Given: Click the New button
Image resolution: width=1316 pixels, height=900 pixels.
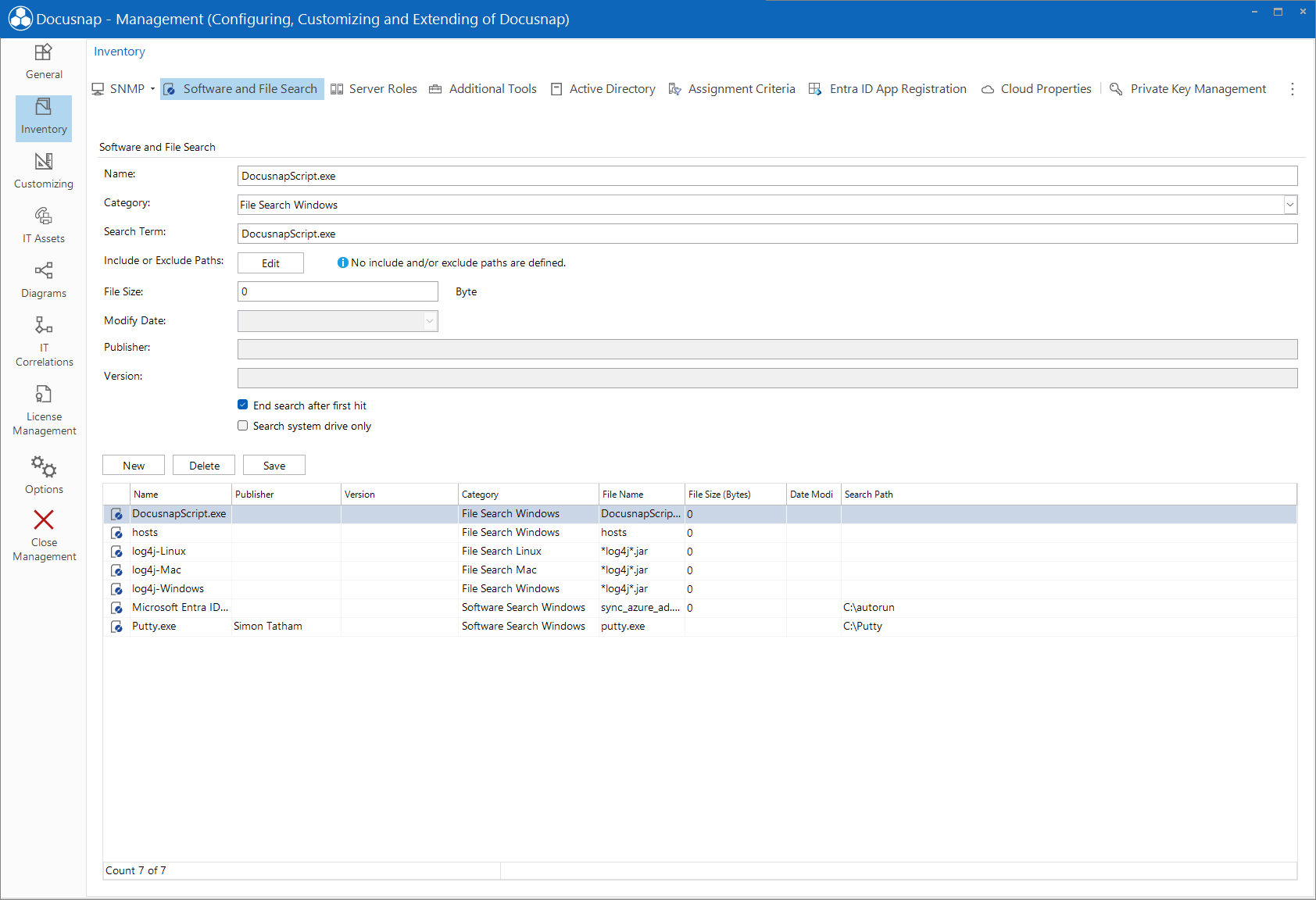Looking at the screenshot, I should 134,466.
